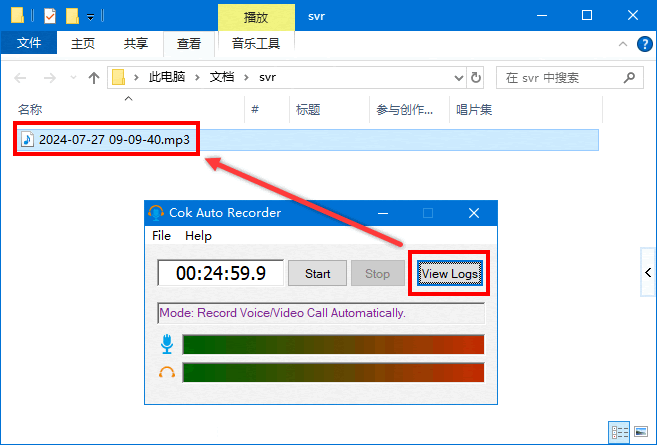
Task: Click properties icon in quick access toolbar
Action: click(x=50, y=16)
